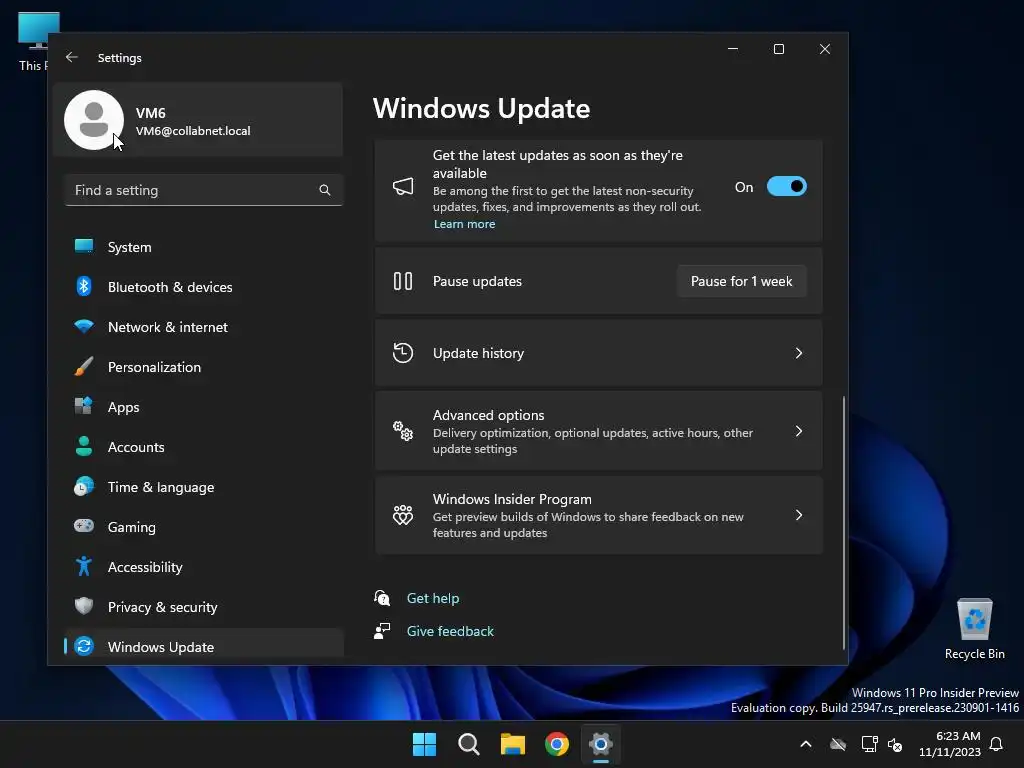
Task: Open Bluetooth & devices category
Action: point(204,287)
